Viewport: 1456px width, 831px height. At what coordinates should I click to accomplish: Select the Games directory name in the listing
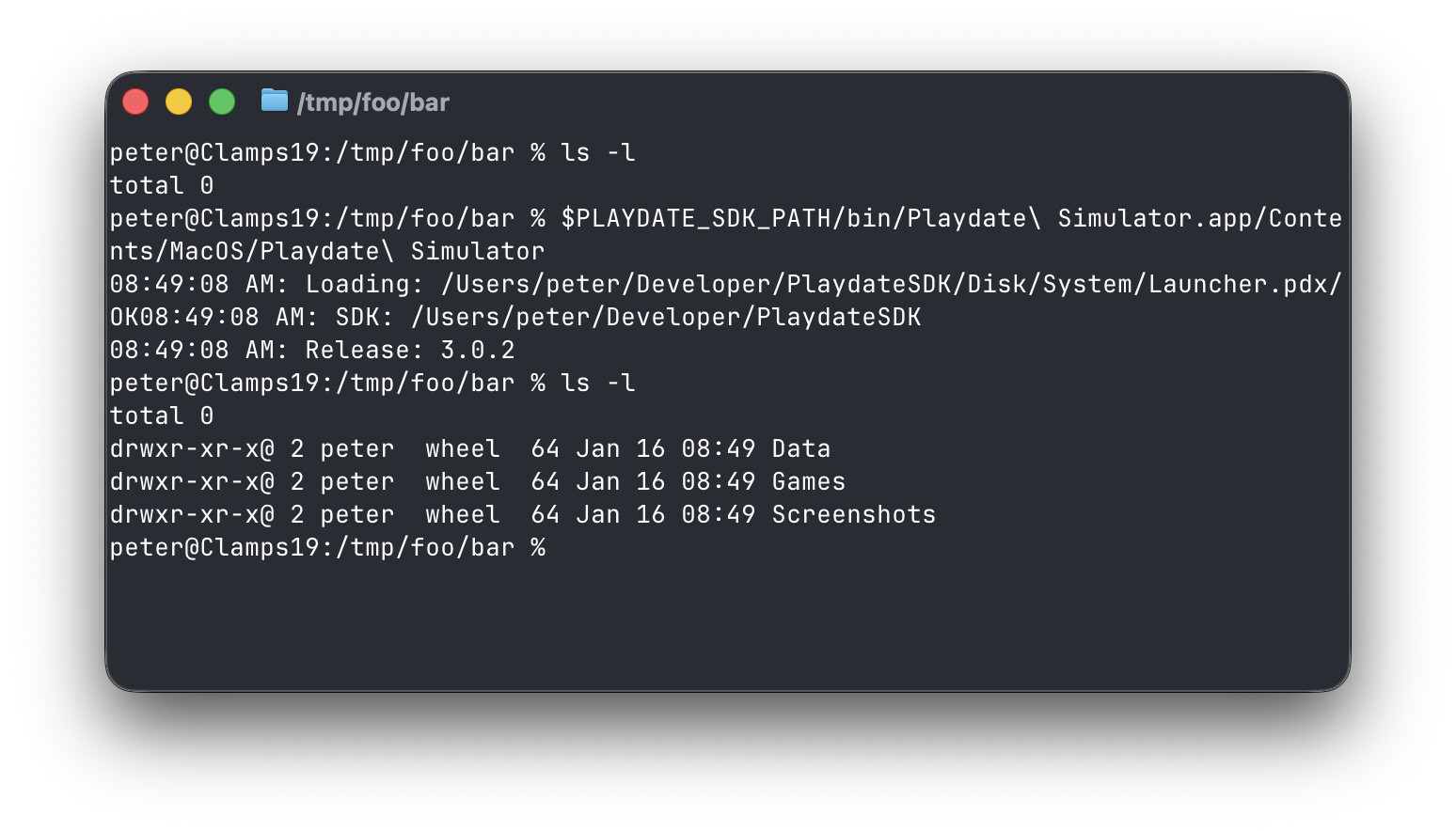(809, 481)
